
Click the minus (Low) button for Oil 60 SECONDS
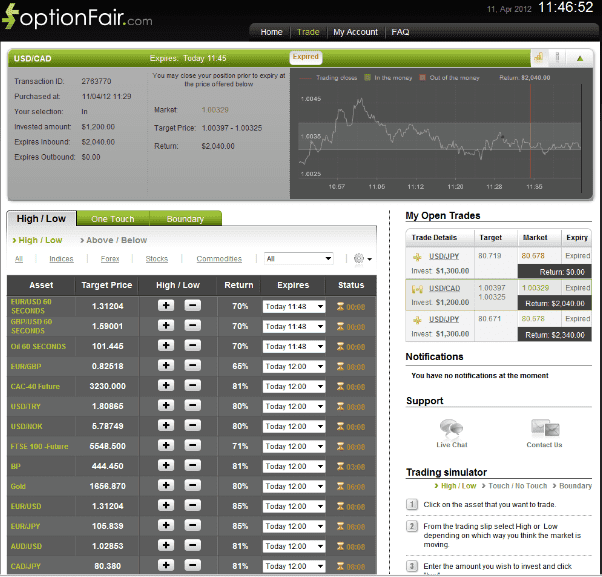click(x=193, y=346)
